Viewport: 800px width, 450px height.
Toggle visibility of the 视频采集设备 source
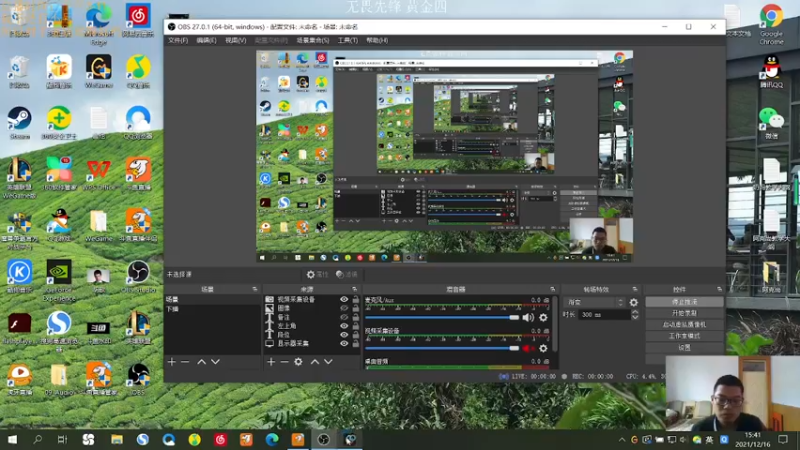tap(344, 299)
